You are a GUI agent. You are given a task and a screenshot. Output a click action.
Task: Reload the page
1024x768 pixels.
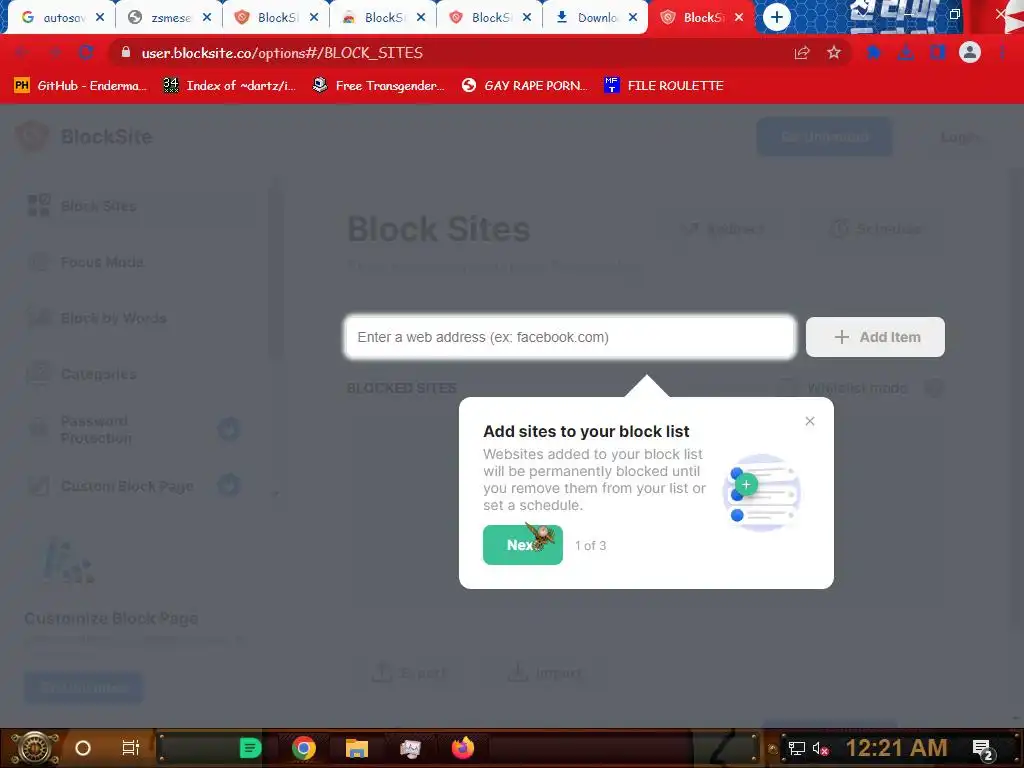click(86, 52)
